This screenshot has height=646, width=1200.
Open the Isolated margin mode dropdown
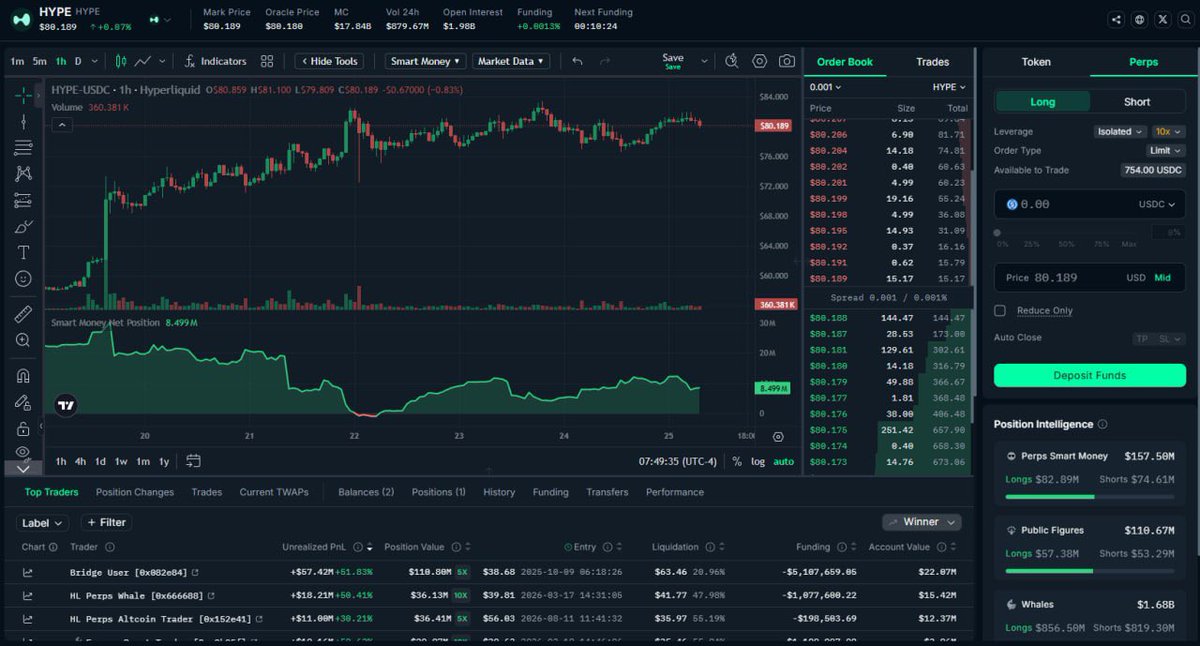click(x=1120, y=131)
